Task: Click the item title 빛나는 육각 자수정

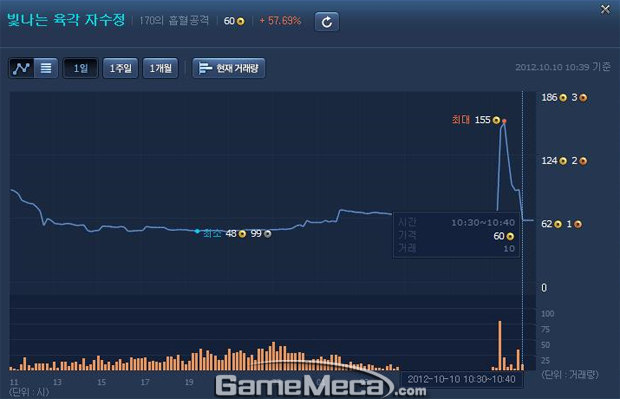Action: click(66, 20)
